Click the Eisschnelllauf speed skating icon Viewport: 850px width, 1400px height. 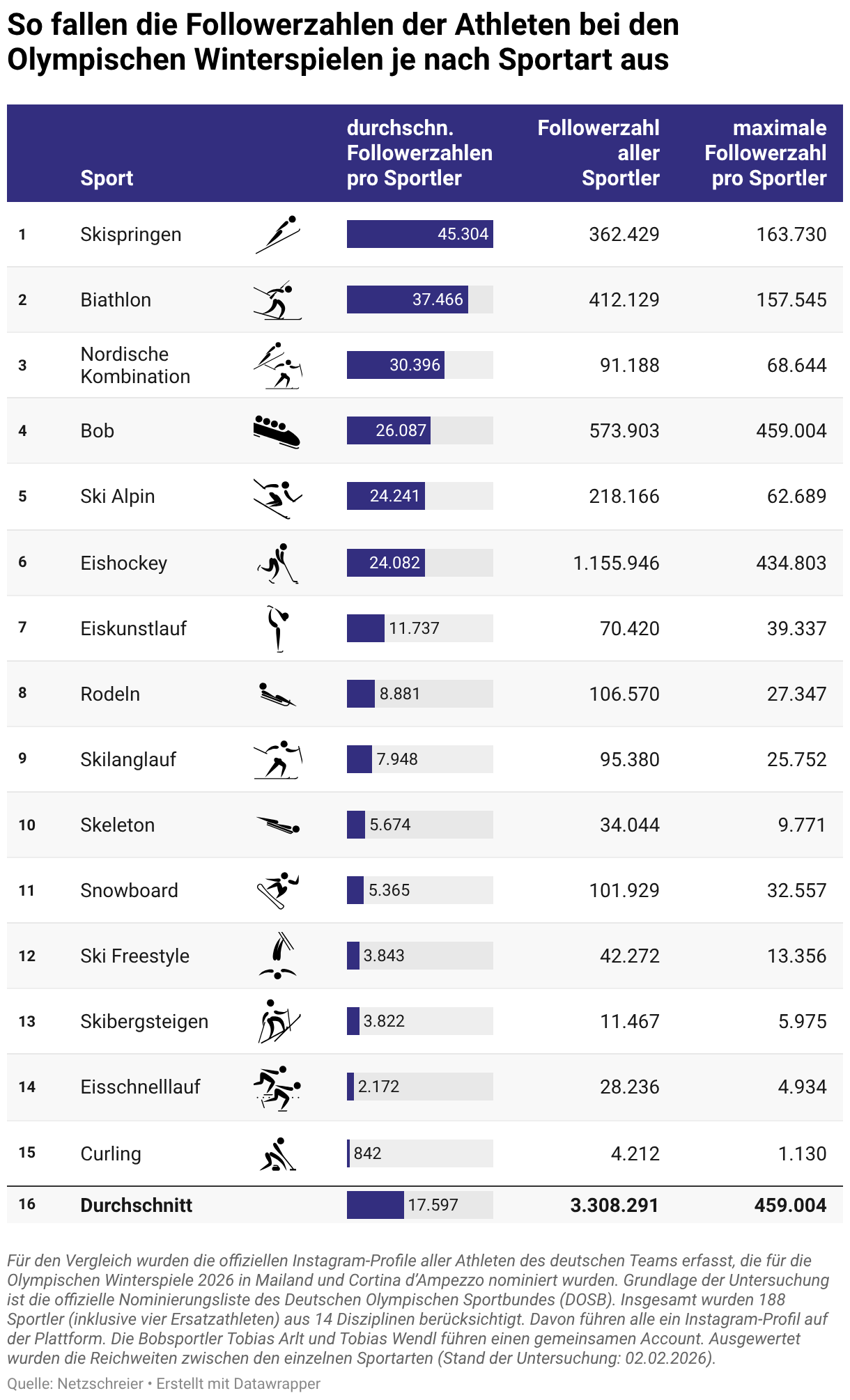click(x=277, y=1087)
